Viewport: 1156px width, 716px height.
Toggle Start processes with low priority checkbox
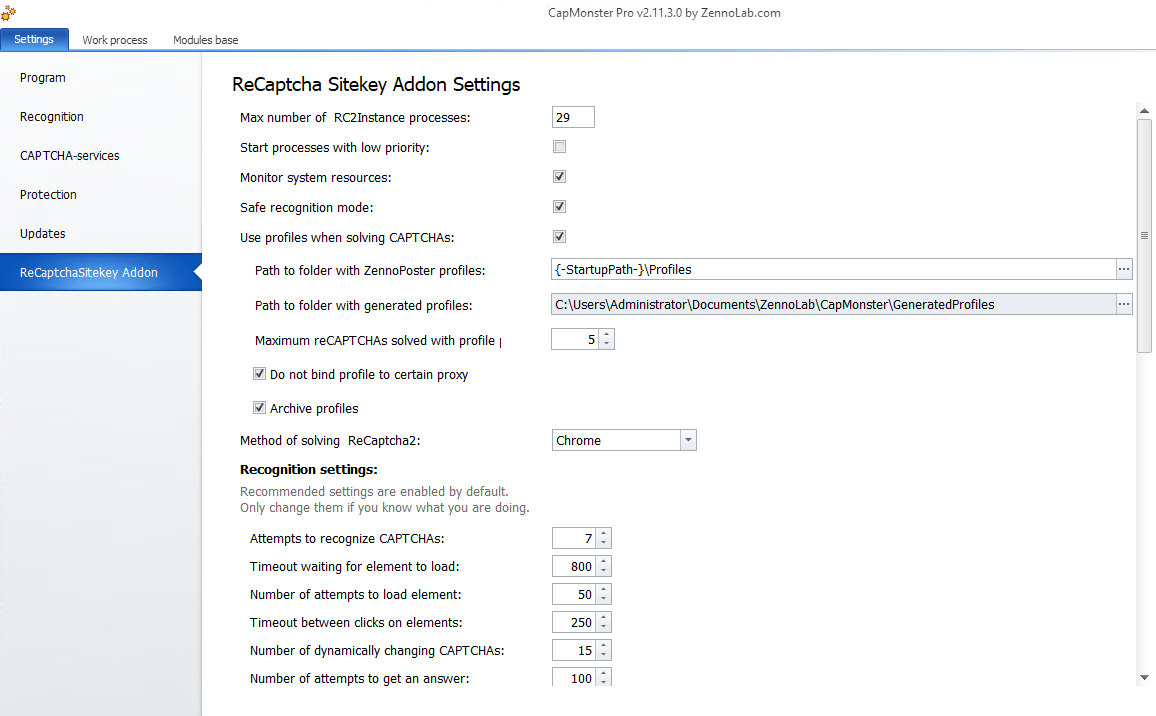click(560, 147)
